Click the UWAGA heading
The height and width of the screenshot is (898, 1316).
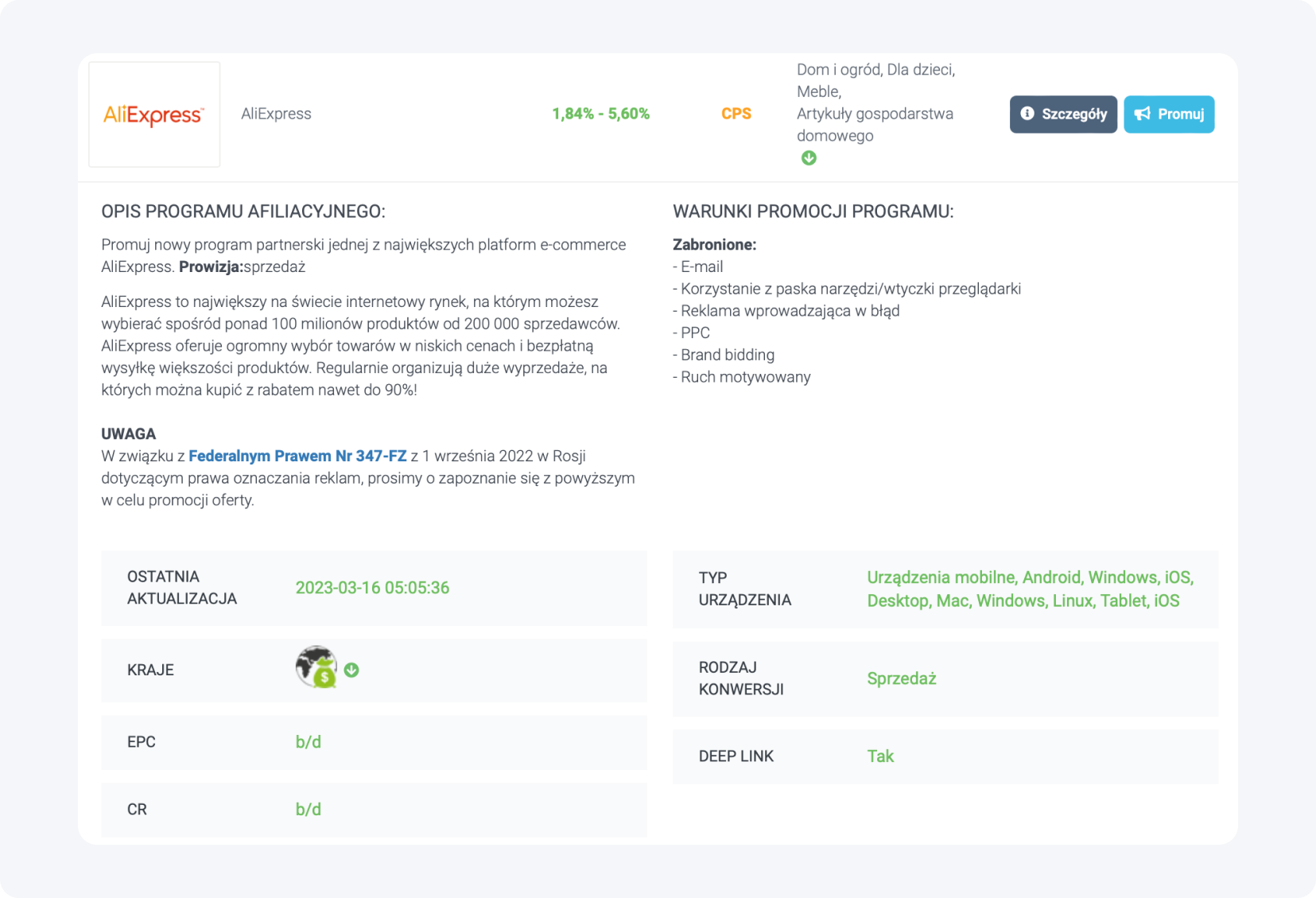coord(129,433)
